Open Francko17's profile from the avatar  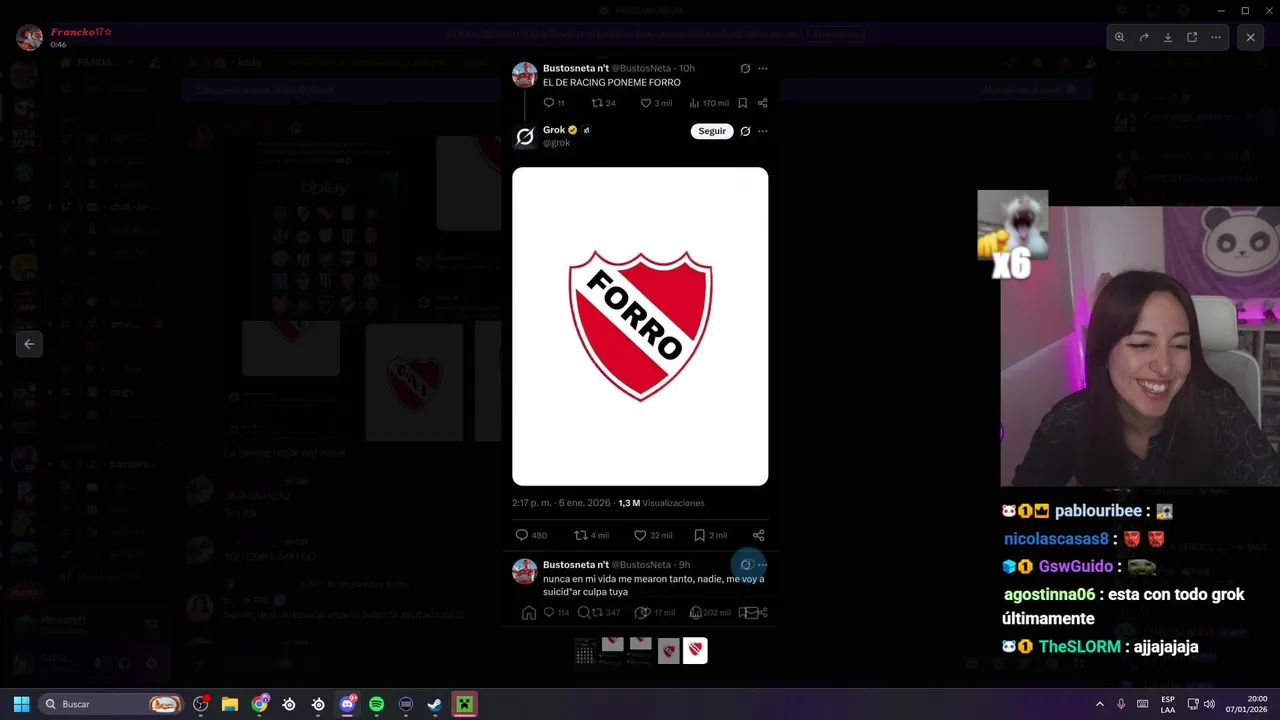pos(30,37)
